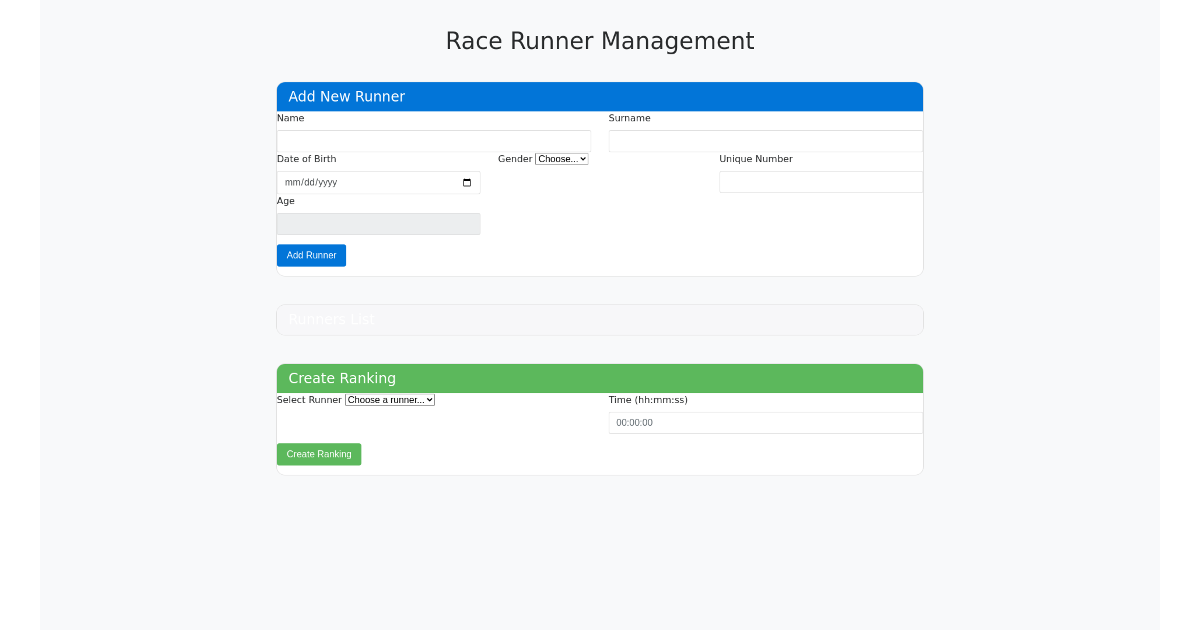1200x630 pixels.
Task: Click the Select Runner label
Action: (x=309, y=399)
